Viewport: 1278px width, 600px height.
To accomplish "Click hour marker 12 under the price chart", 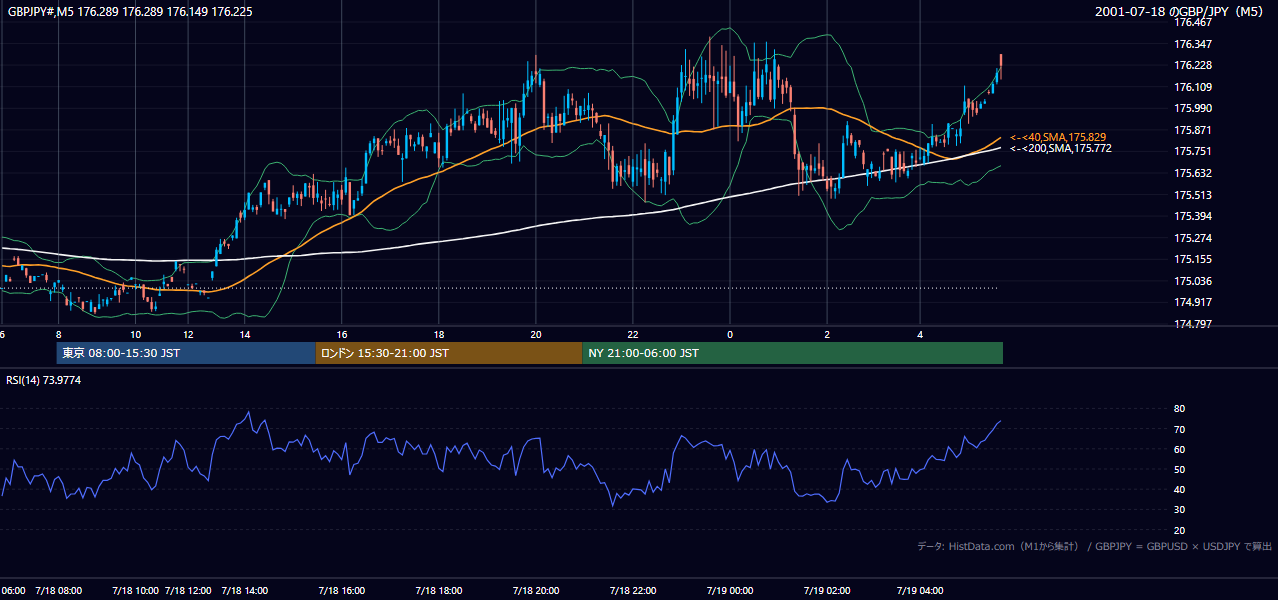I will point(188,335).
